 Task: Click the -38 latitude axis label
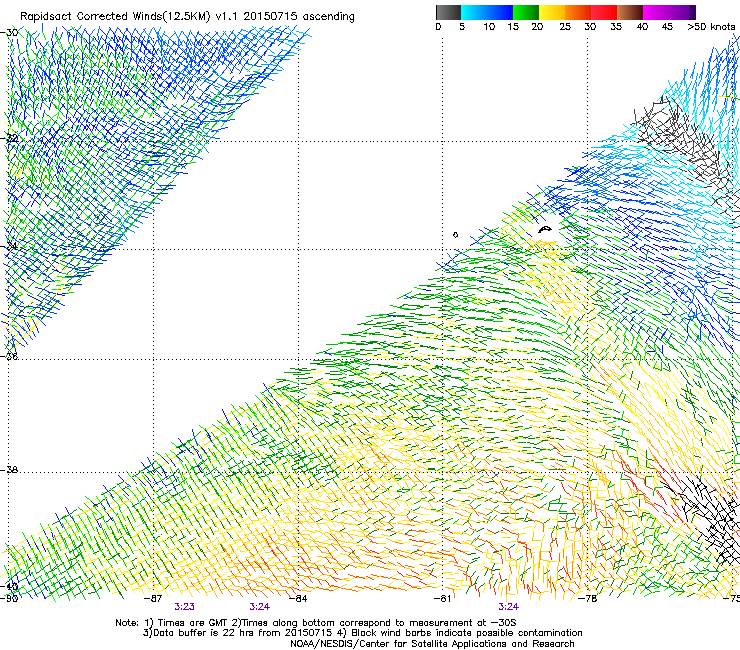[x=9, y=470]
